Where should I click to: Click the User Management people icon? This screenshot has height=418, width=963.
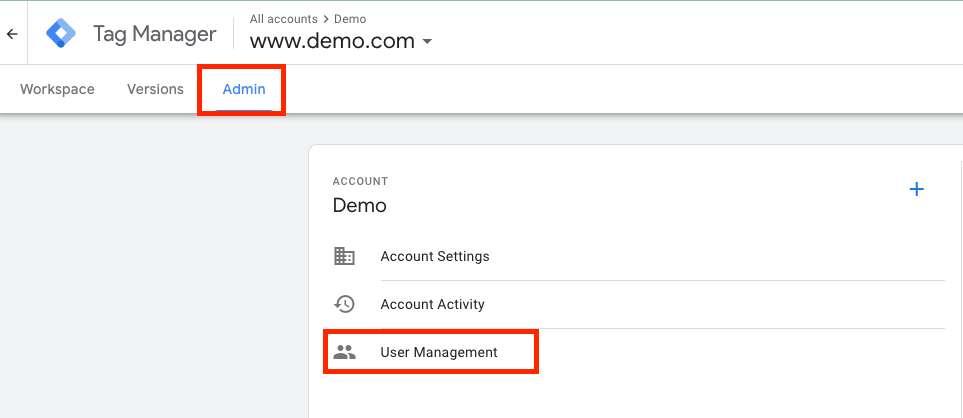click(x=344, y=352)
